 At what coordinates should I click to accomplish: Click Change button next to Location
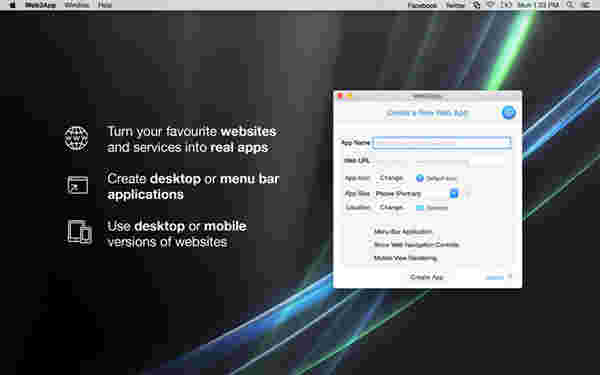point(391,207)
